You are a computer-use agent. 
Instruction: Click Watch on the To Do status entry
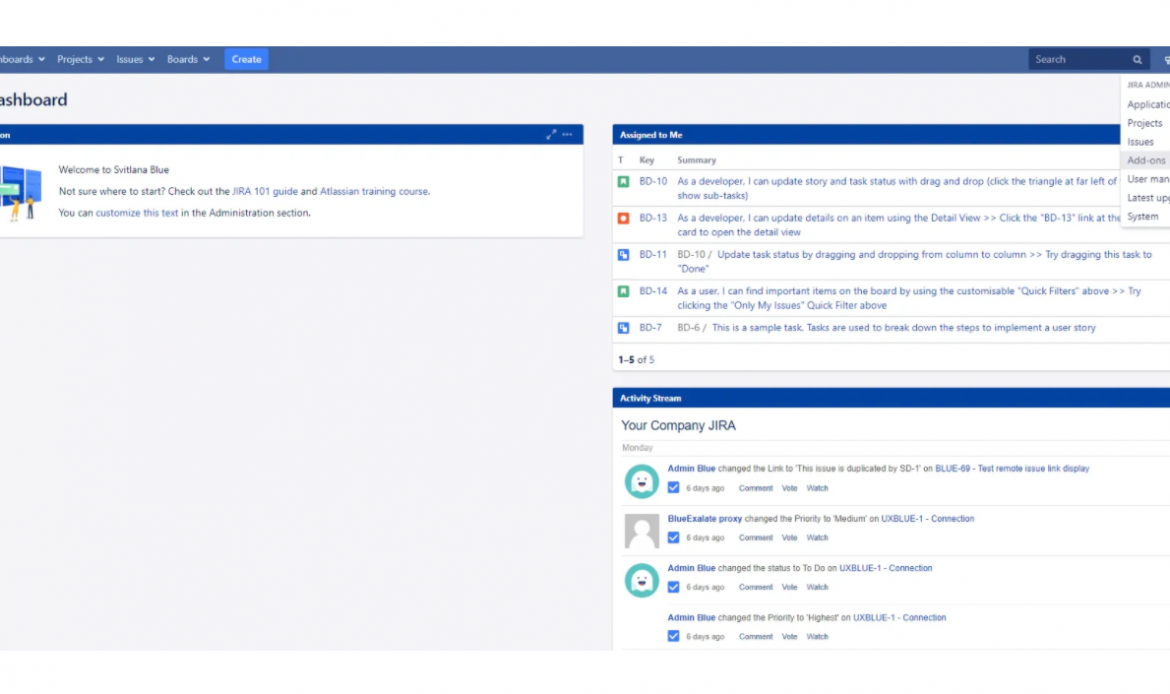click(x=817, y=587)
